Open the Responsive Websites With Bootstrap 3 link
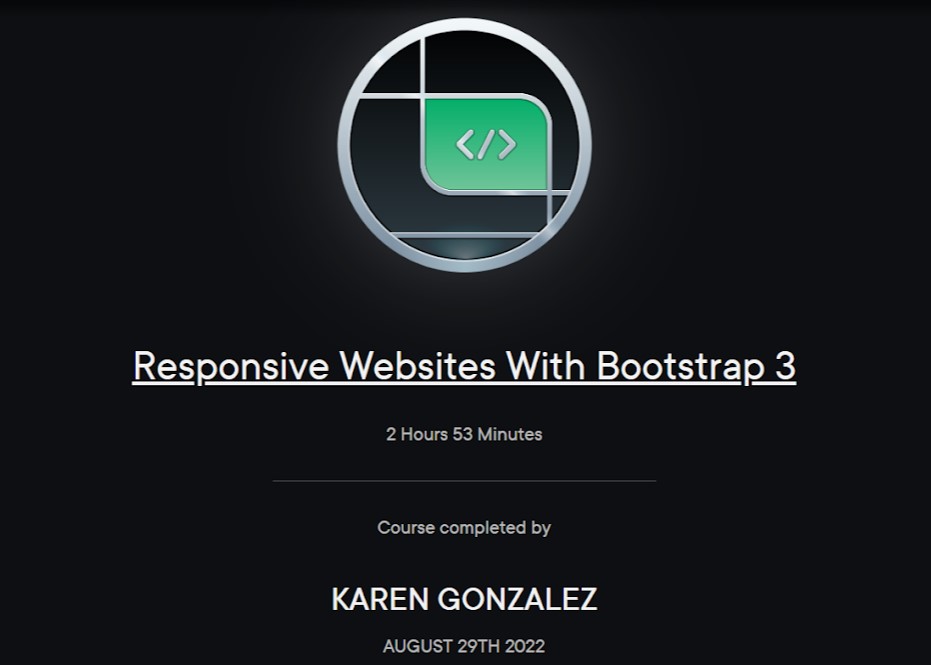Image resolution: width=931 pixels, height=665 pixels. (464, 366)
